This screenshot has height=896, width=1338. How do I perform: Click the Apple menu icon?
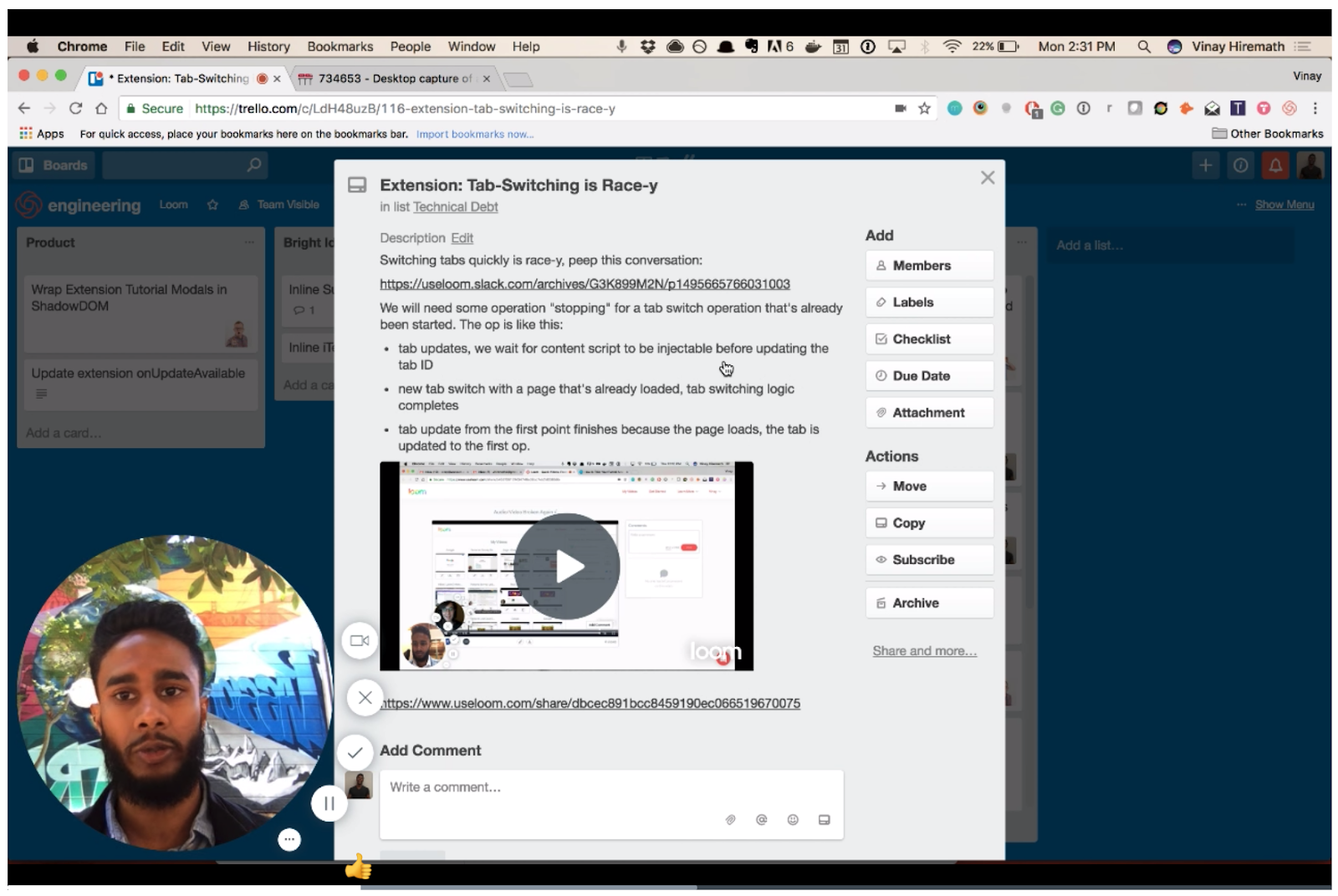(33, 47)
